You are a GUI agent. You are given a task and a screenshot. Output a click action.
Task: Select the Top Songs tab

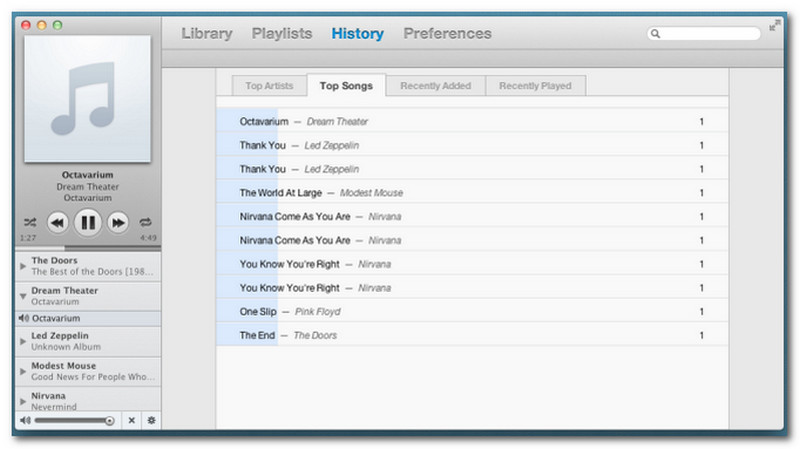[346, 86]
